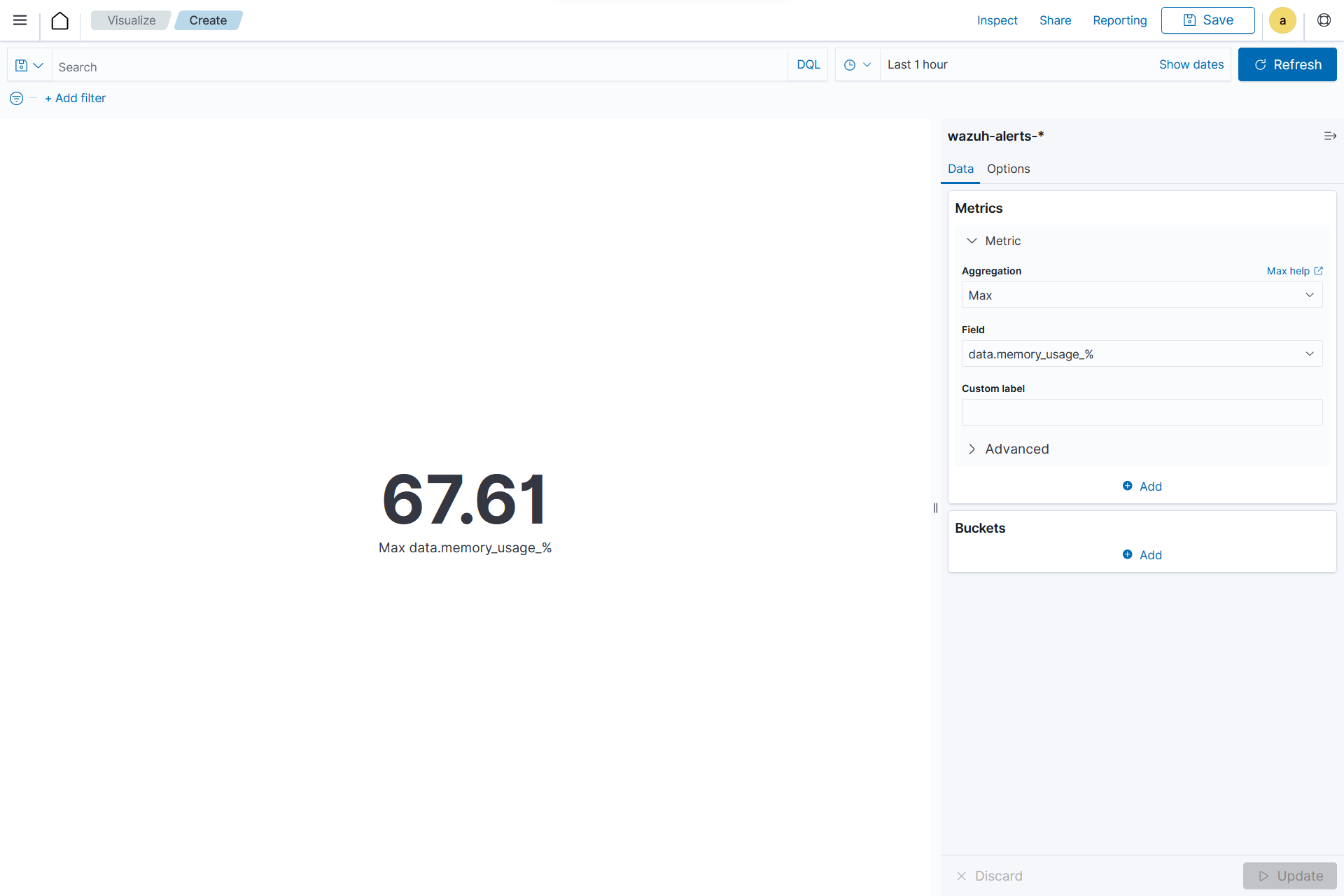The width and height of the screenshot is (1344, 896).
Task: Click the user avatar 'a'
Action: point(1282,20)
